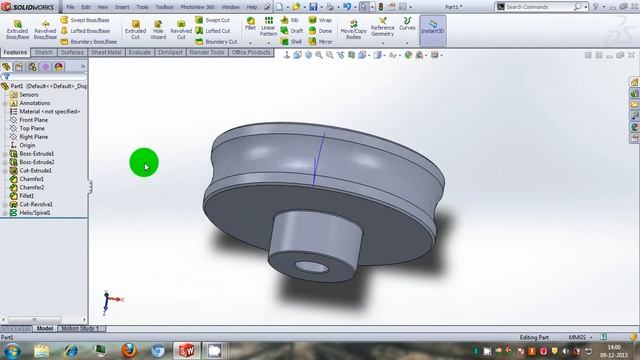Image resolution: width=640 pixels, height=360 pixels.
Task: Open the FeatureManager design tree tab
Action: click(6, 67)
